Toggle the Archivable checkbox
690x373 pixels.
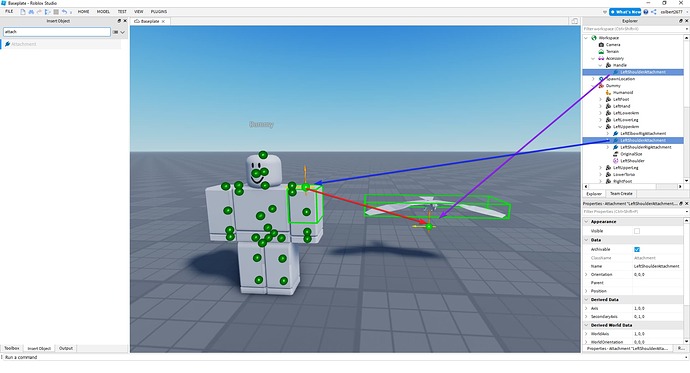(x=637, y=249)
